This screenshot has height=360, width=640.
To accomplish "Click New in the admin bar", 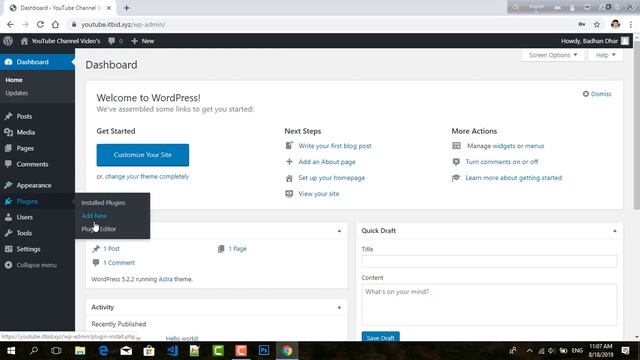I will [142, 41].
